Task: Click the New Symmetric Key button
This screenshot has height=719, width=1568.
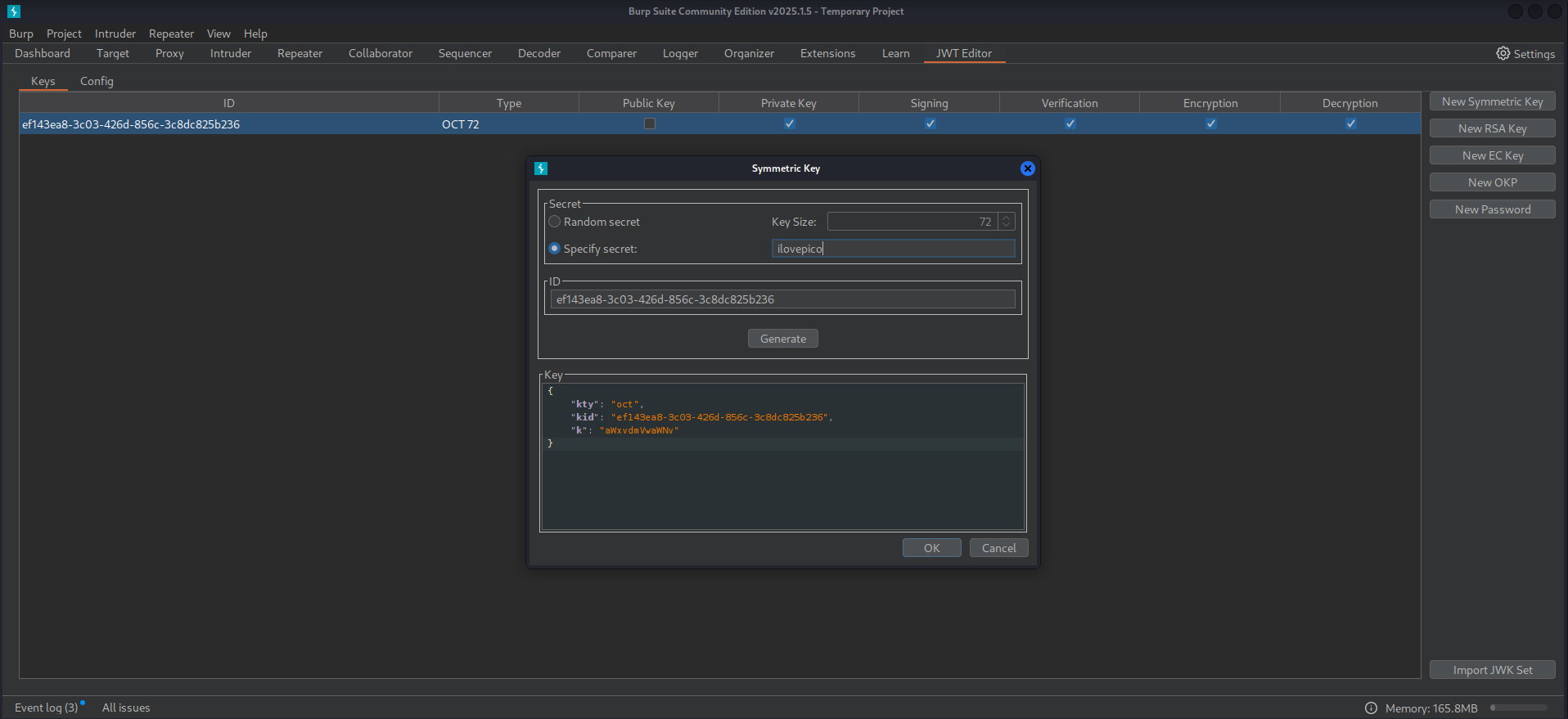Action: click(x=1493, y=101)
